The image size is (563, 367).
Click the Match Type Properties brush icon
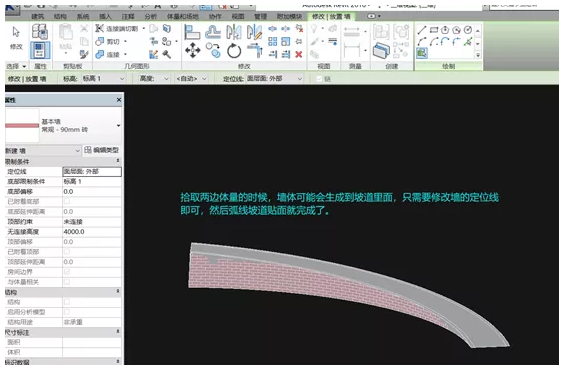click(84, 54)
